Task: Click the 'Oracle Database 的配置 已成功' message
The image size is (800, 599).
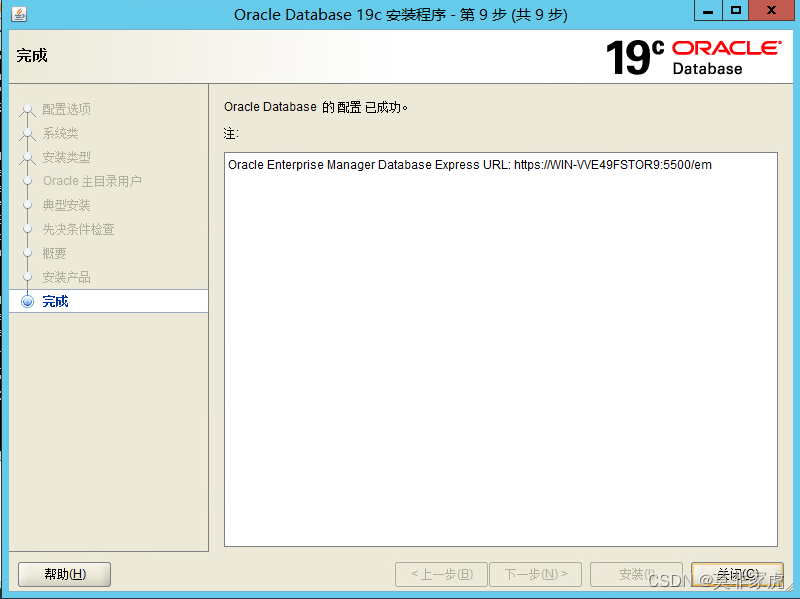Action: click(x=316, y=107)
